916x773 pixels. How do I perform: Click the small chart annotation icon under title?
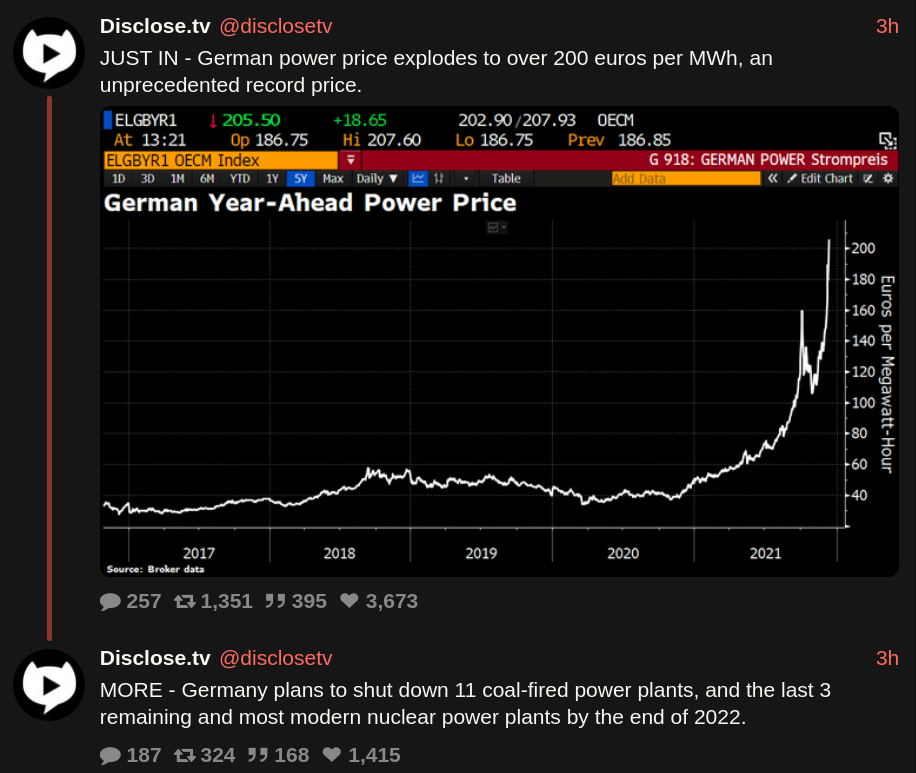pyautogui.click(x=497, y=227)
